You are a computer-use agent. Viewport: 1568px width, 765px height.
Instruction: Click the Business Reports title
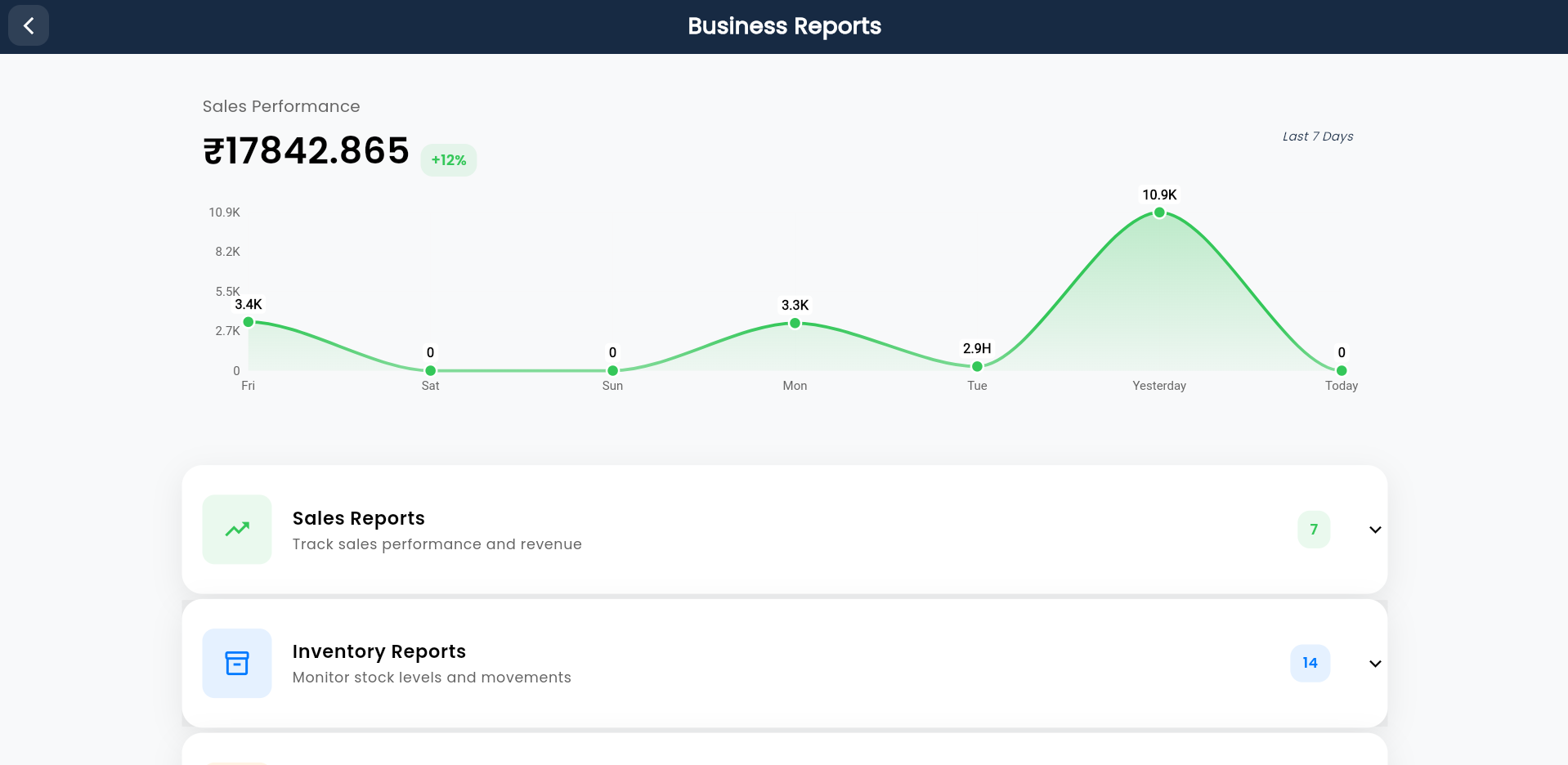(x=784, y=25)
